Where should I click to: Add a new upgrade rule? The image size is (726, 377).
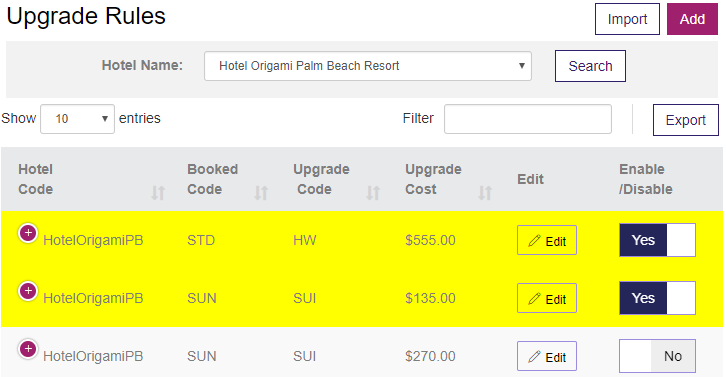pyautogui.click(x=692, y=19)
